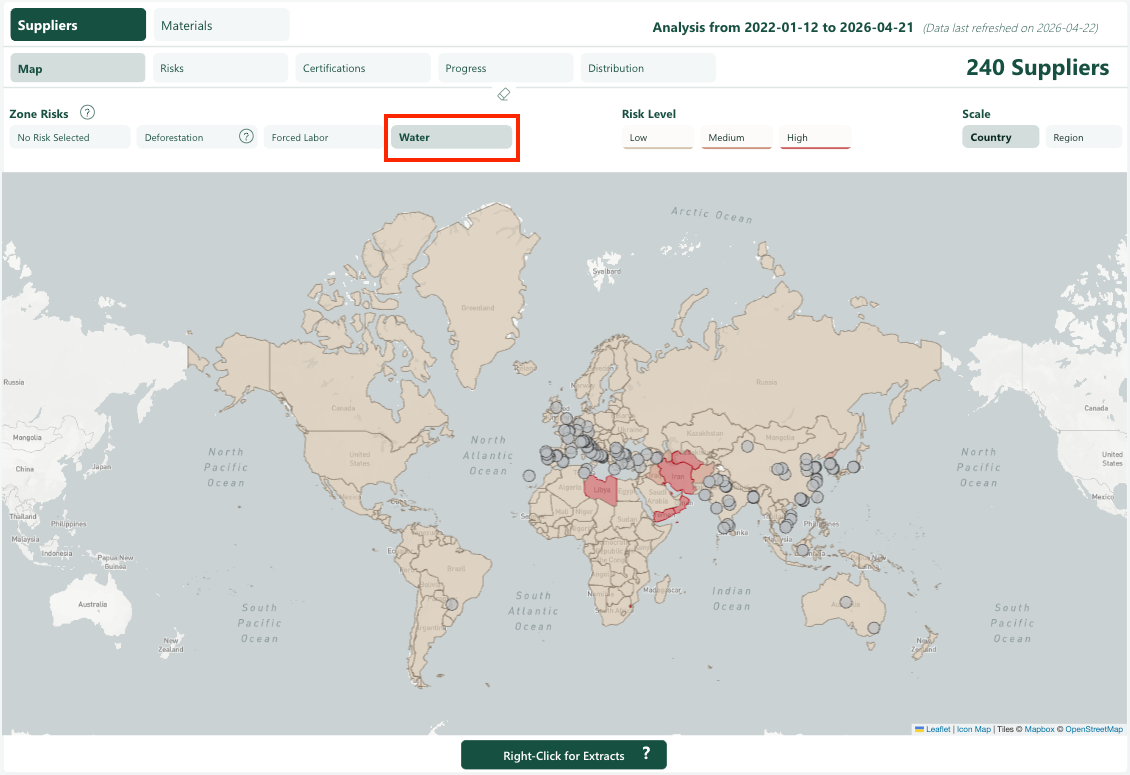Viewport: 1130px width, 775px height.
Task: Click the supplier marker in Japan
Action: (x=853, y=467)
